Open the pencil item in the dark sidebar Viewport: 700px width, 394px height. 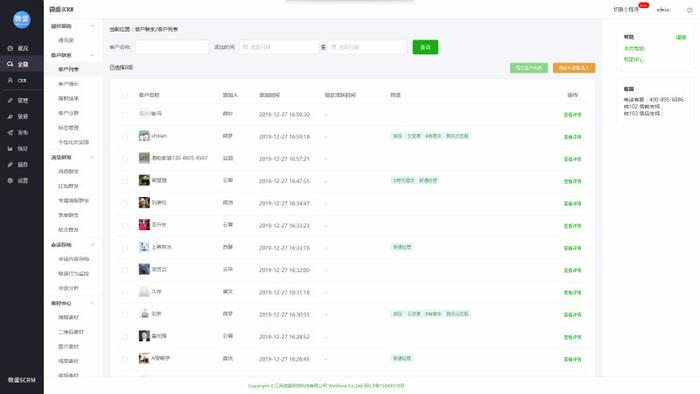coord(18,164)
